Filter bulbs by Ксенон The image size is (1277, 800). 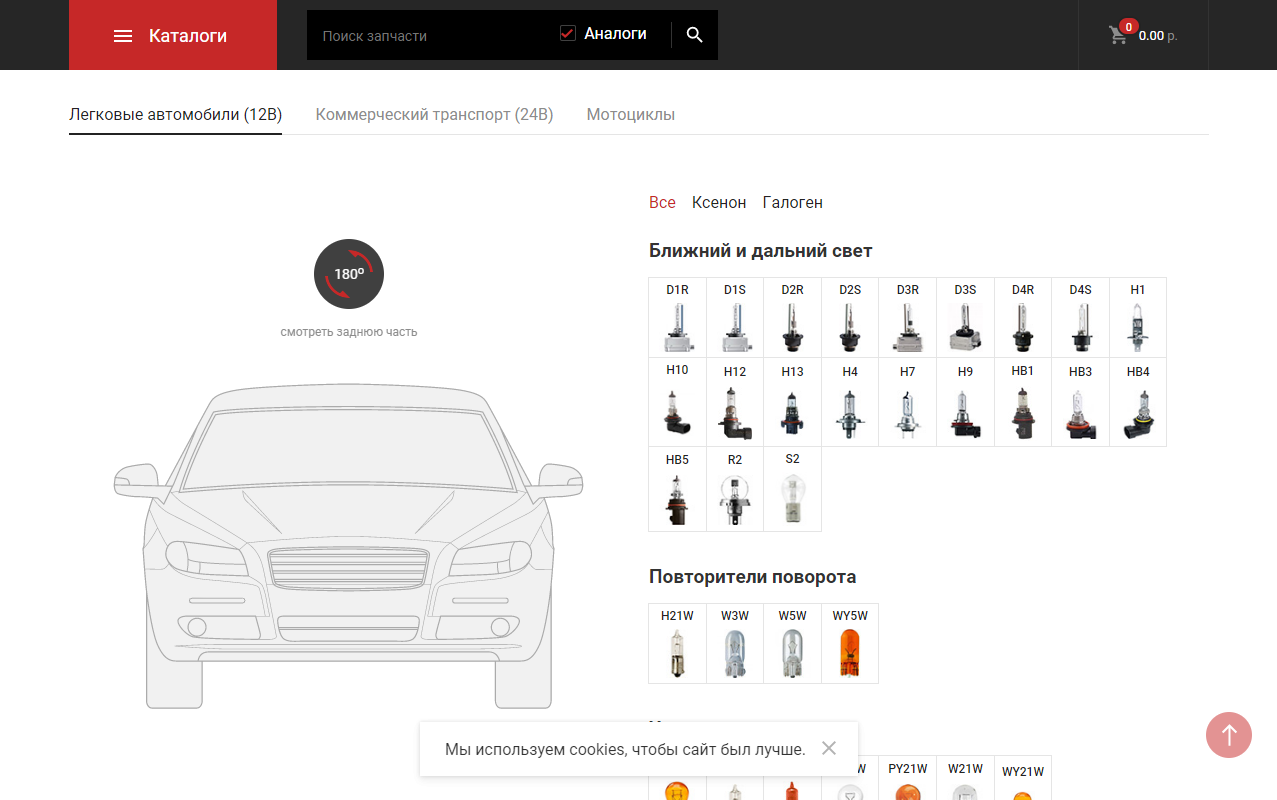click(718, 202)
